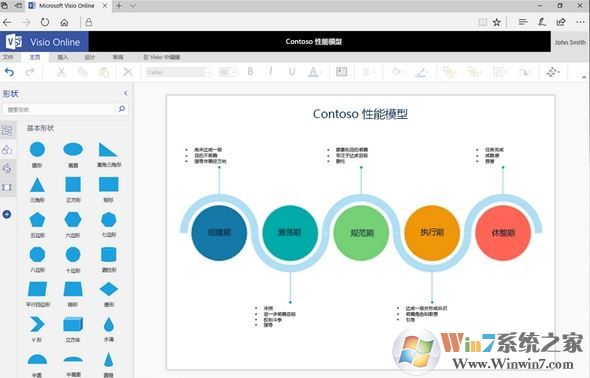Pick the Can cylinder shape (圆柱形)
590x378 pixels.
pyautogui.click(x=108, y=255)
